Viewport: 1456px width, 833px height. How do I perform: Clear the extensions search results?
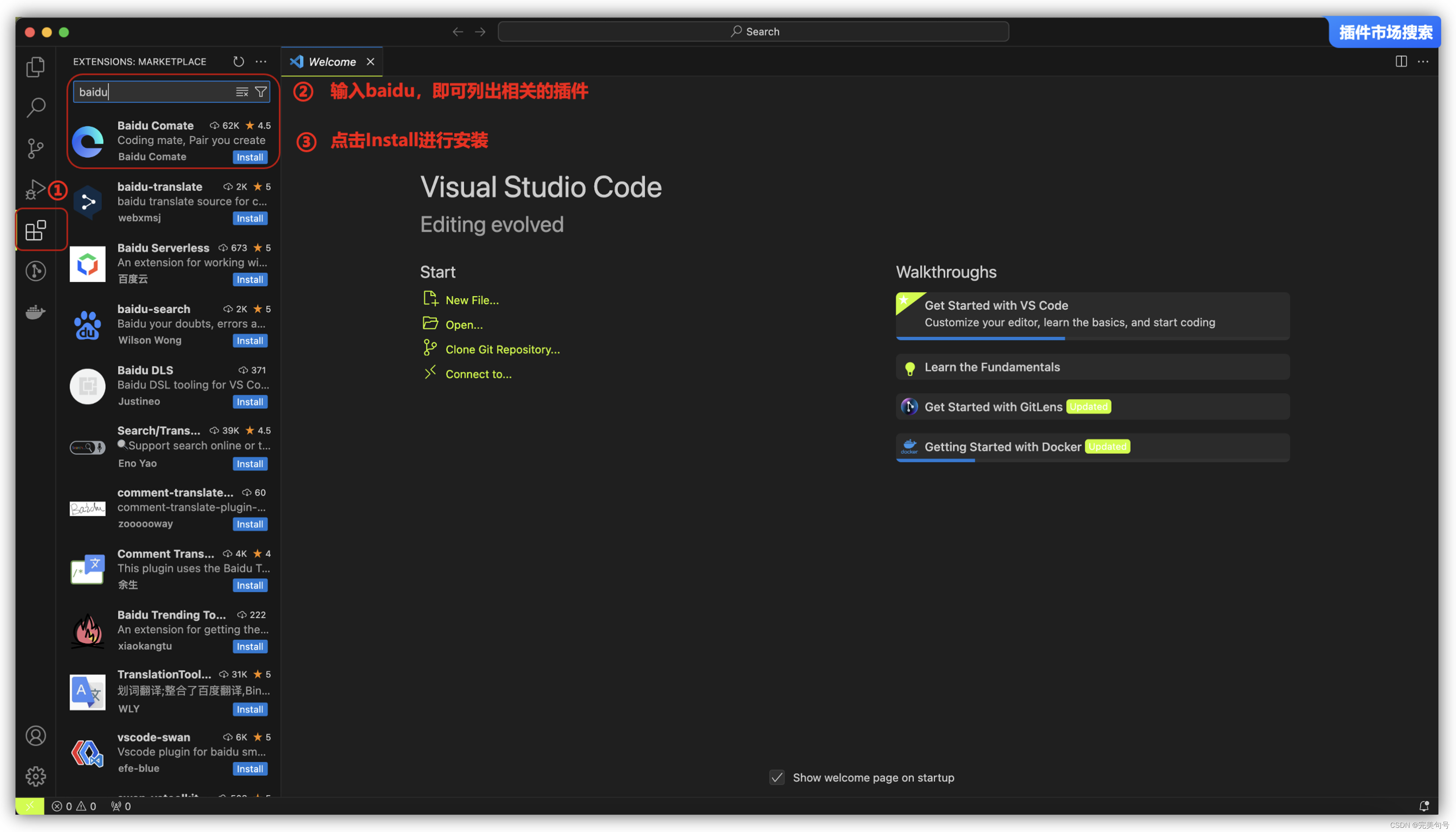coord(242,92)
